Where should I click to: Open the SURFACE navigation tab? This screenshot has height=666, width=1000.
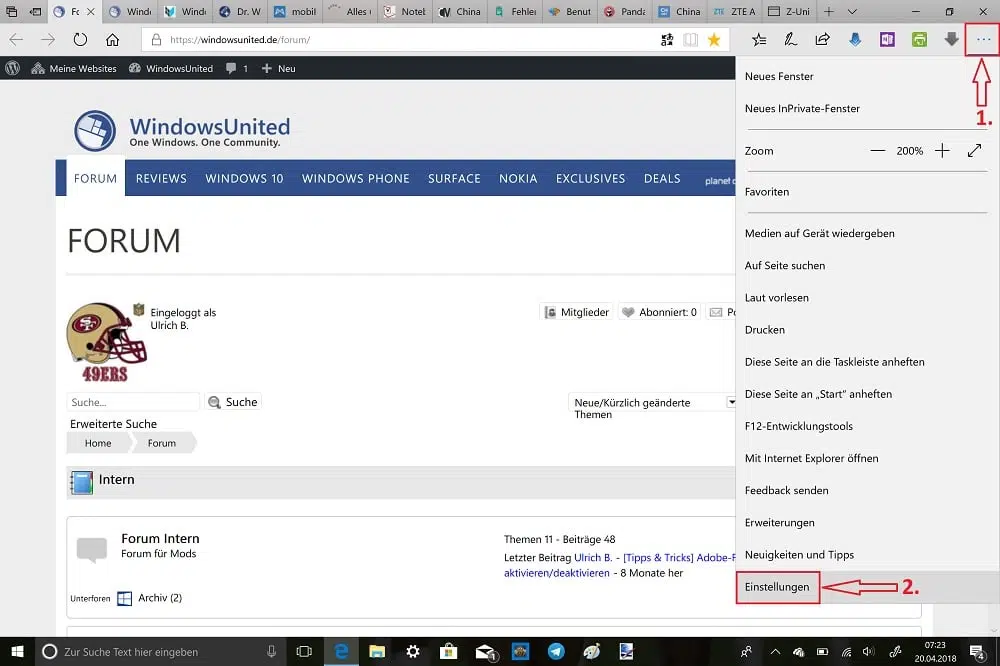point(454,179)
